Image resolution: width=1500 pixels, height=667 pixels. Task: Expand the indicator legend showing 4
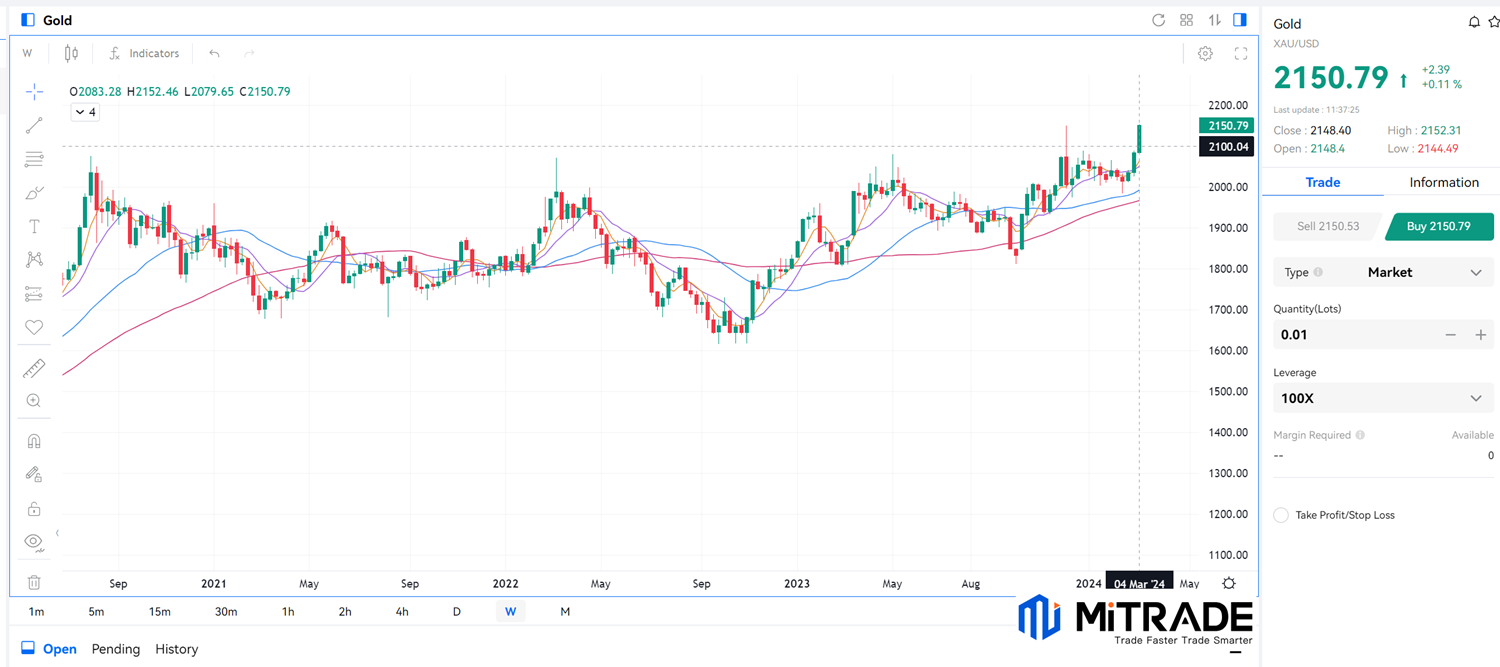(x=85, y=113)
